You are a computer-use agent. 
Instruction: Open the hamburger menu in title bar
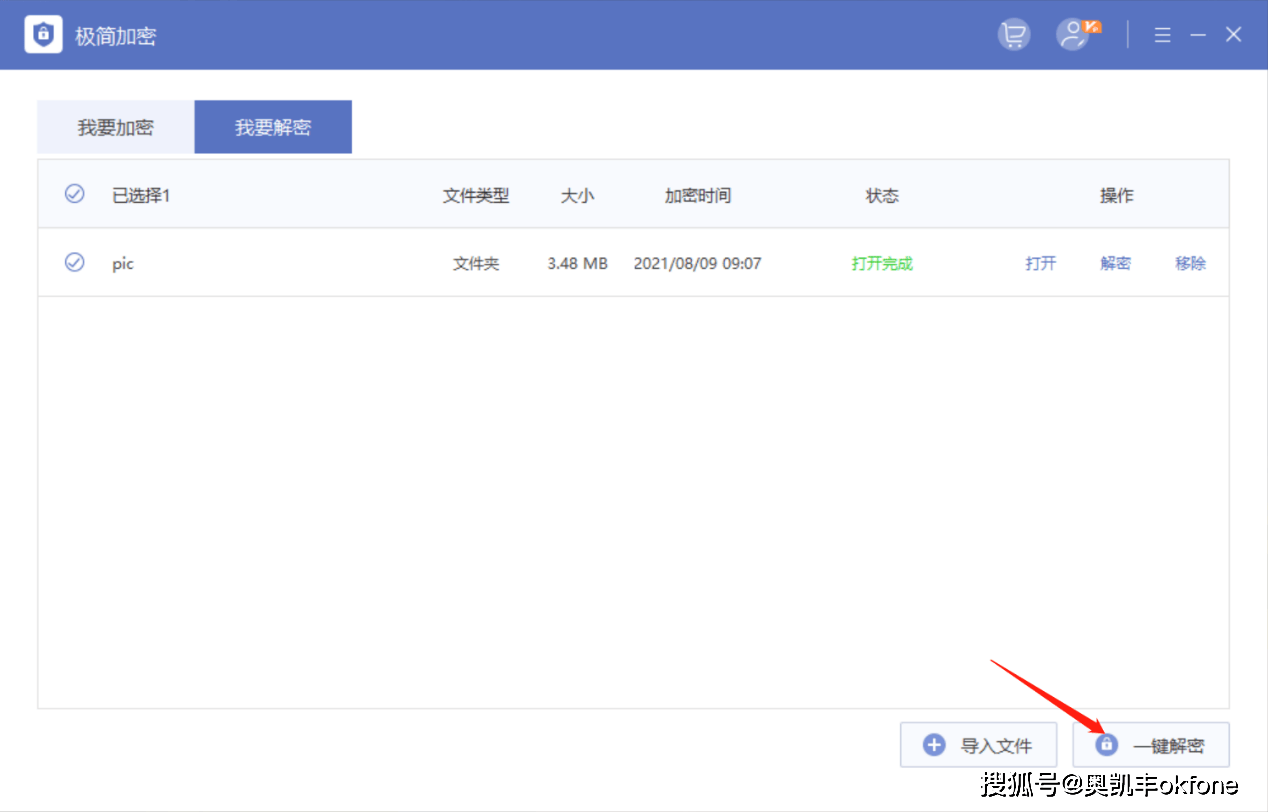click(x=1162, y=35)
